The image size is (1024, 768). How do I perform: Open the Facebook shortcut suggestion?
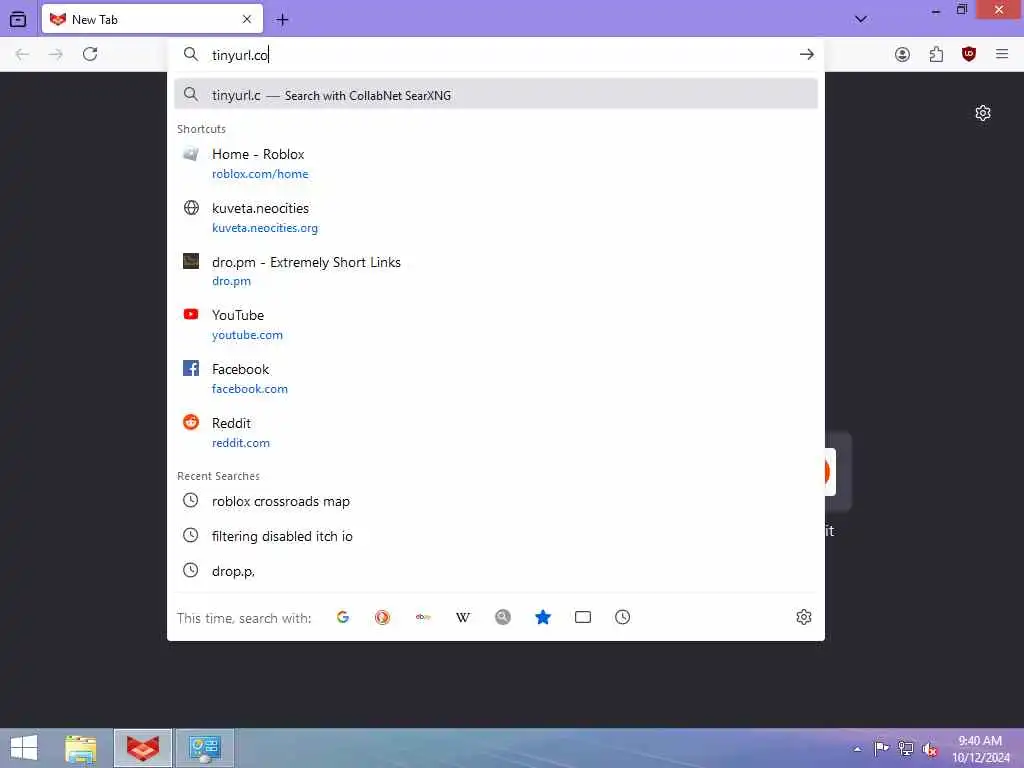pos(496,379)
